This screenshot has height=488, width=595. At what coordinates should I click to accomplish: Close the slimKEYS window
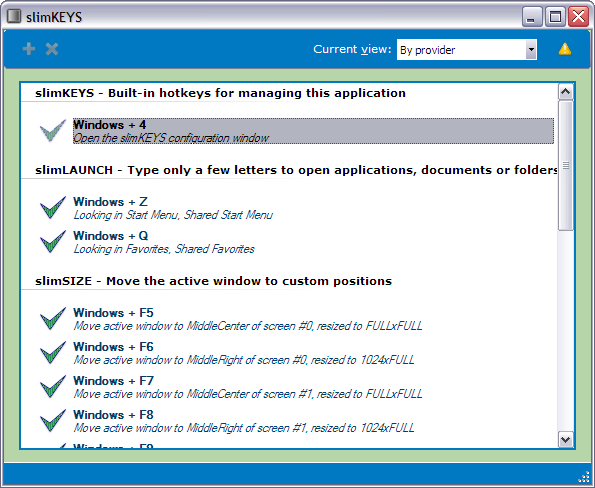[578, 17]
